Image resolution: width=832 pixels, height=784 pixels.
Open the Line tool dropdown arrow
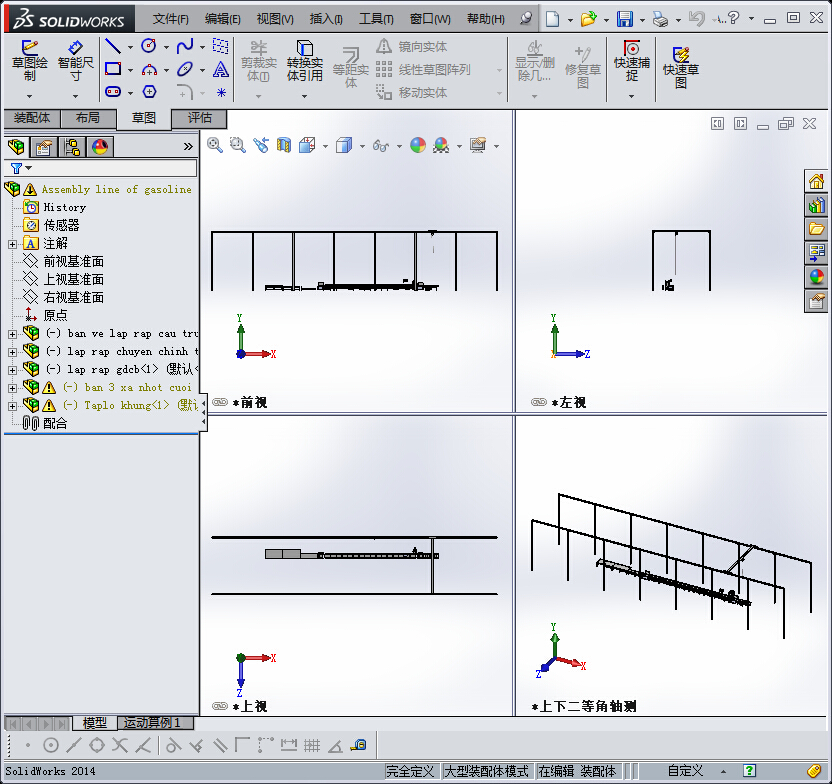pyautogui.click(x=130, y=47)
